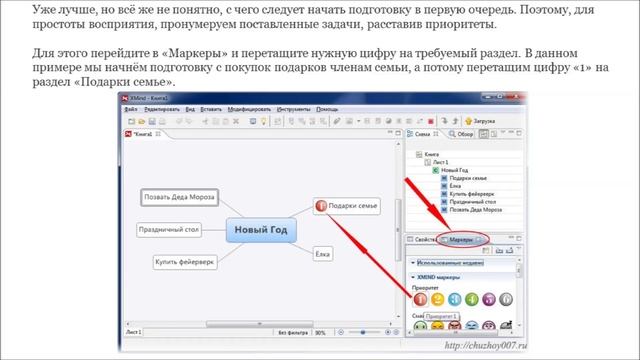
Task: Select the Priority 5 purple marker
Action: [x=489, y=299]
